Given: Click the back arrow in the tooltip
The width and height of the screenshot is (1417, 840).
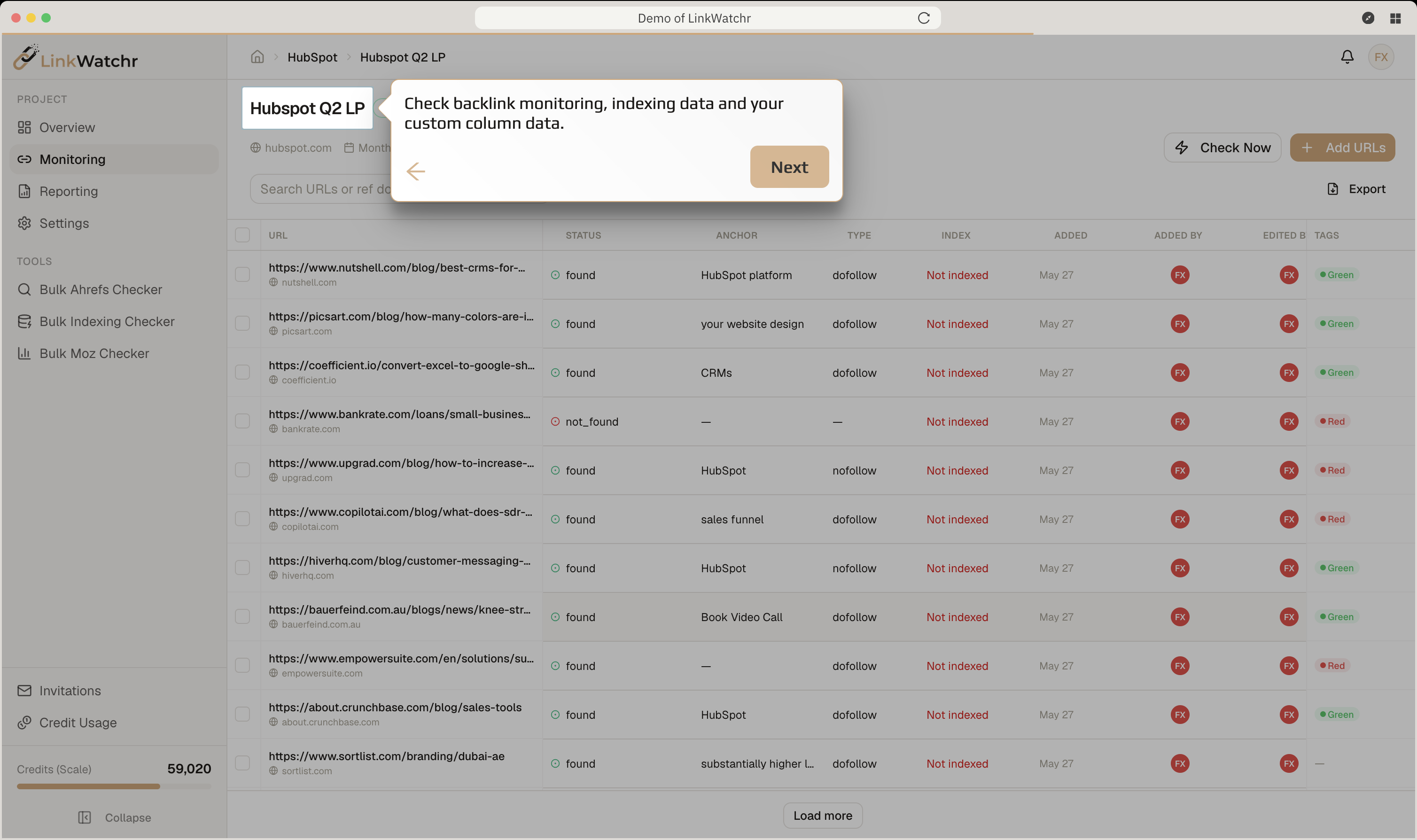Looking at the screenshot, I should tap(416, 171).
